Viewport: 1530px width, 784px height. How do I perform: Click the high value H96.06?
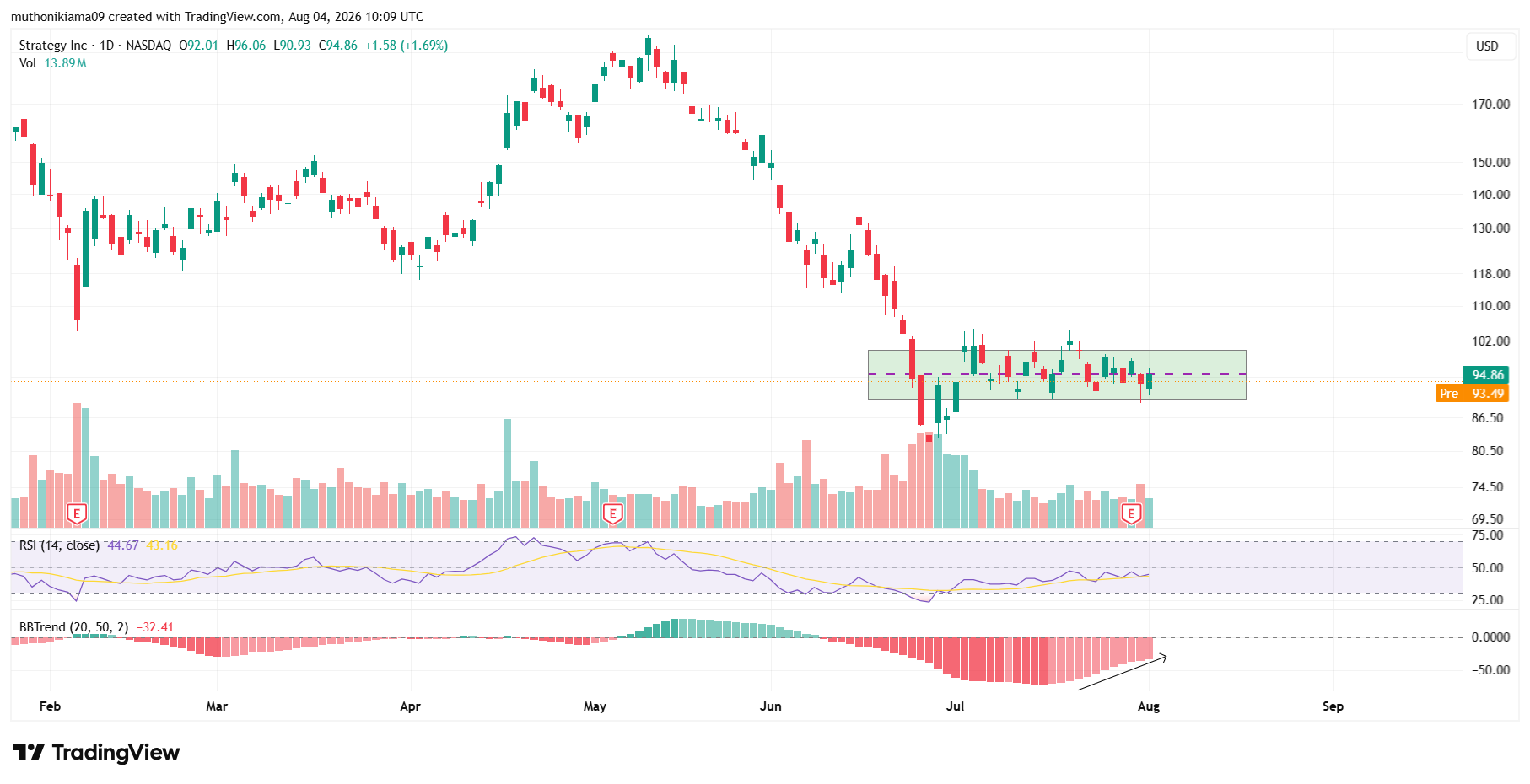coord(245,46)
